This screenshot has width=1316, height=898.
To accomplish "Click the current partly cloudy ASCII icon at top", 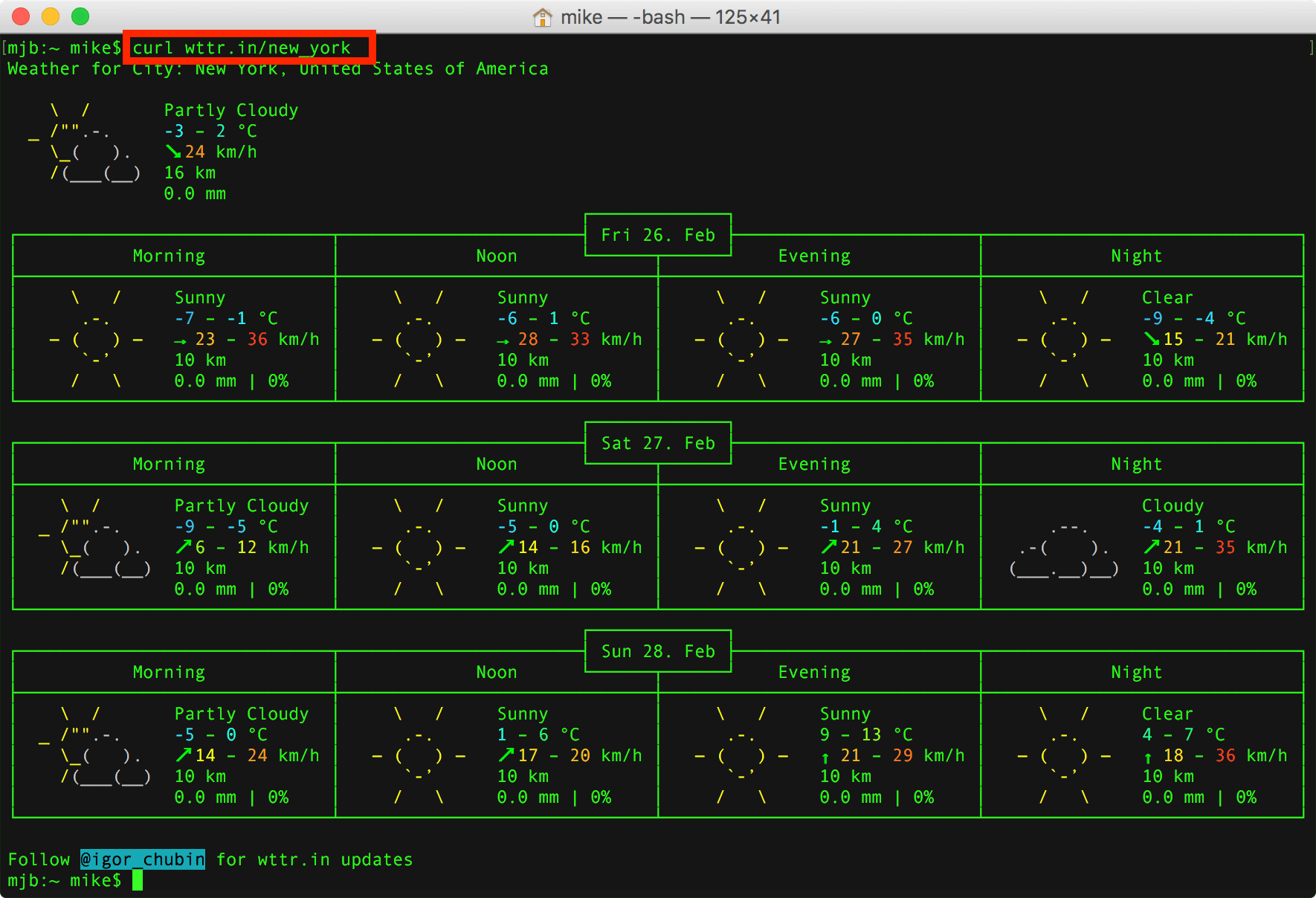I will 84,142.
